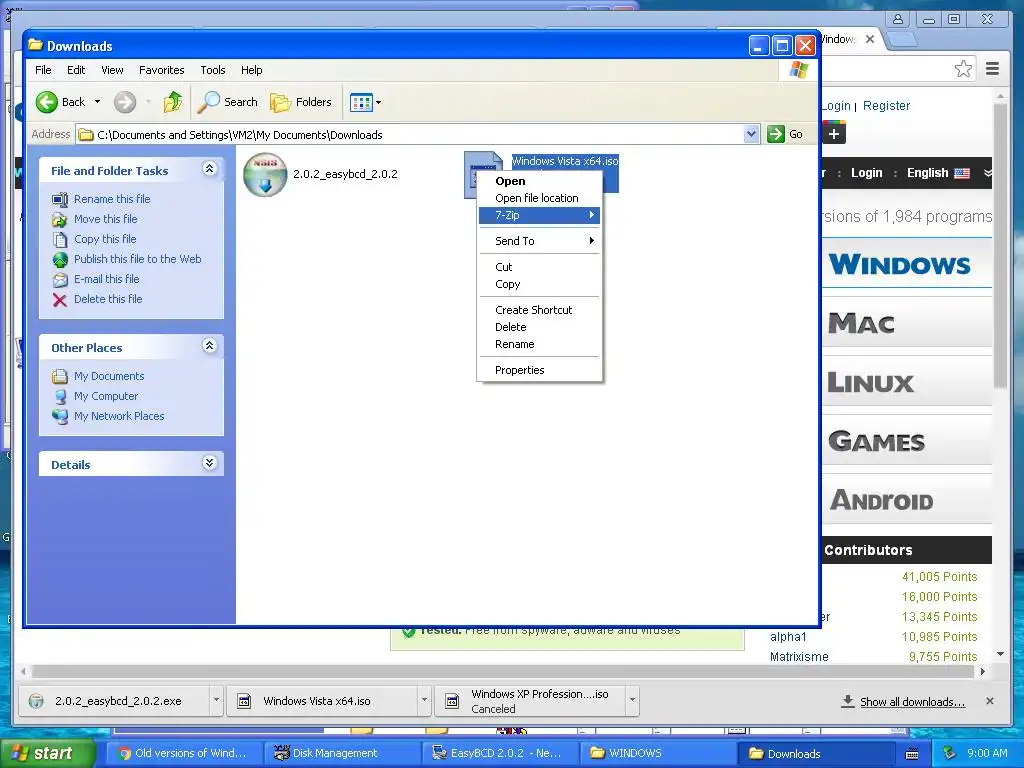The width and height of the screenshot is (1024, 768).
Task: Expand the Details panel
Action: (x=209, y=463)
